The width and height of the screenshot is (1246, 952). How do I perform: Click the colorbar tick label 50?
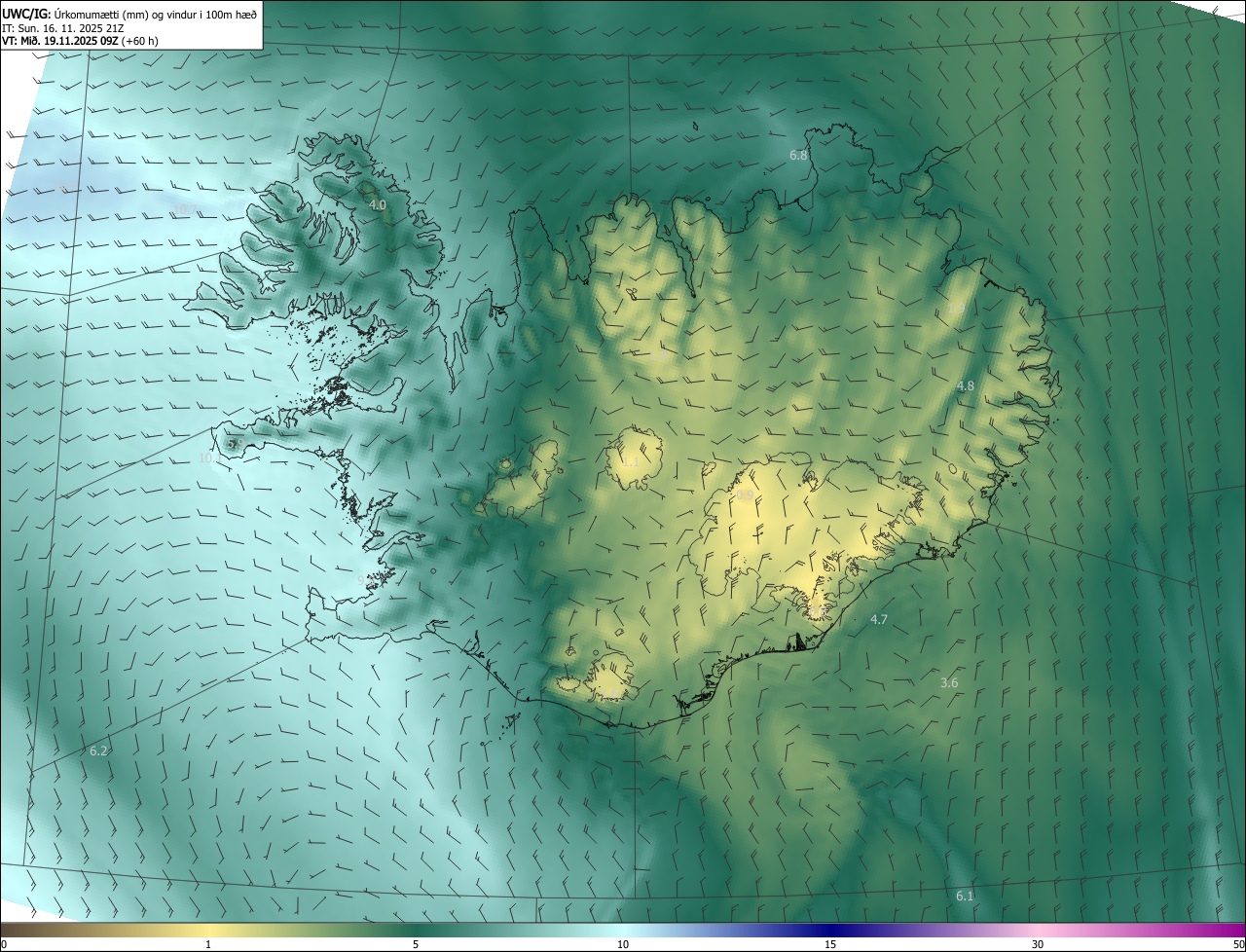coord(1238,944)
